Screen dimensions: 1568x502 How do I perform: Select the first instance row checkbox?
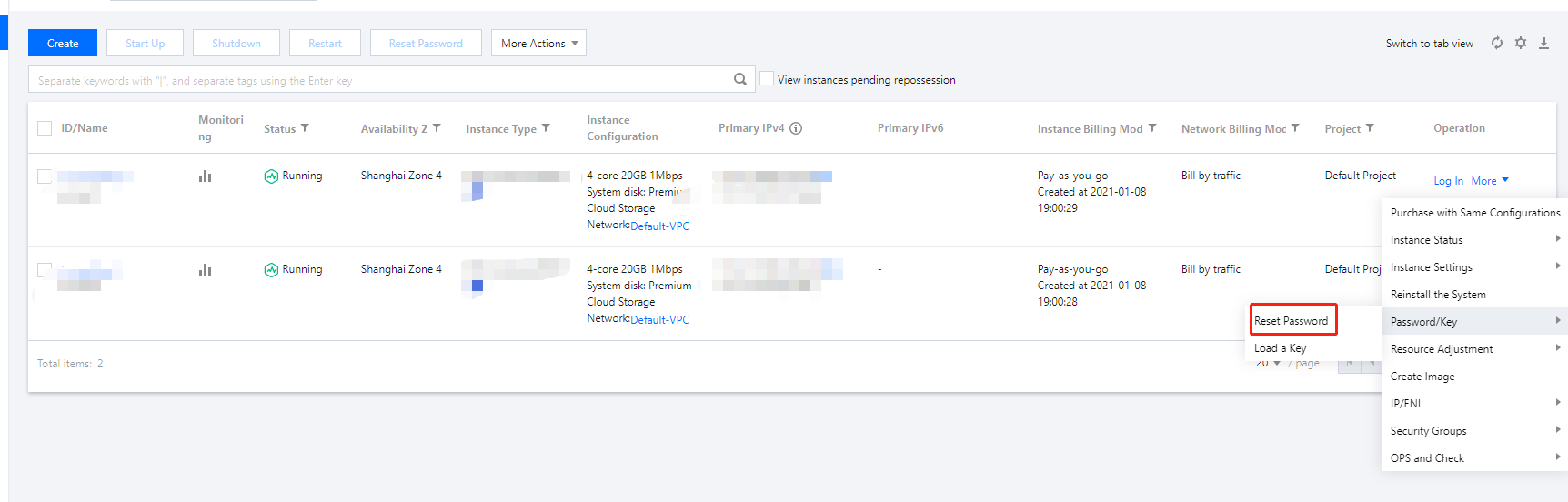tap(45, 176)
